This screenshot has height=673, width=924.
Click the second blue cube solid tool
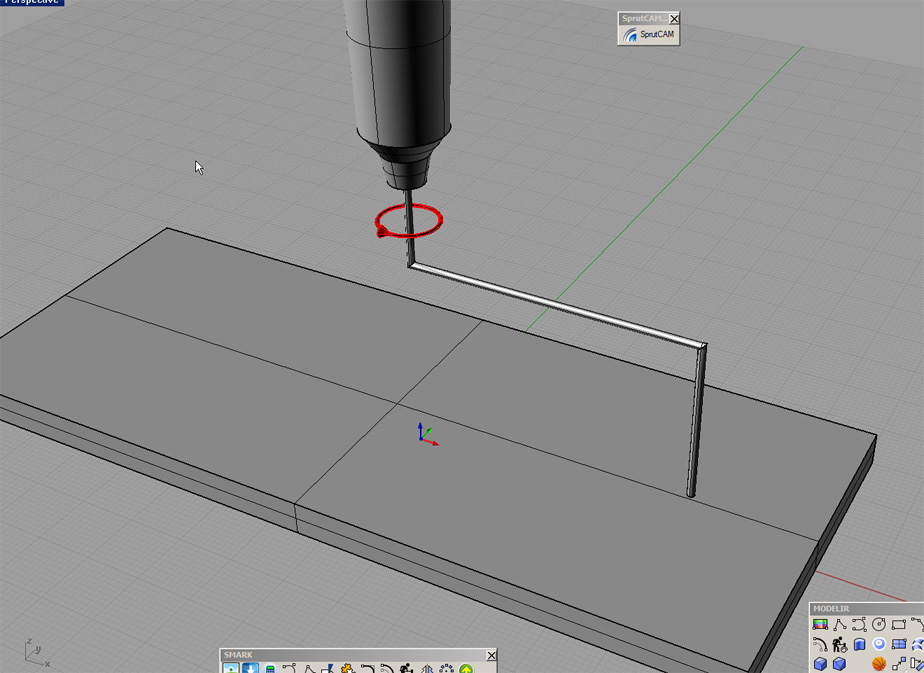click(x=840, y=664)
